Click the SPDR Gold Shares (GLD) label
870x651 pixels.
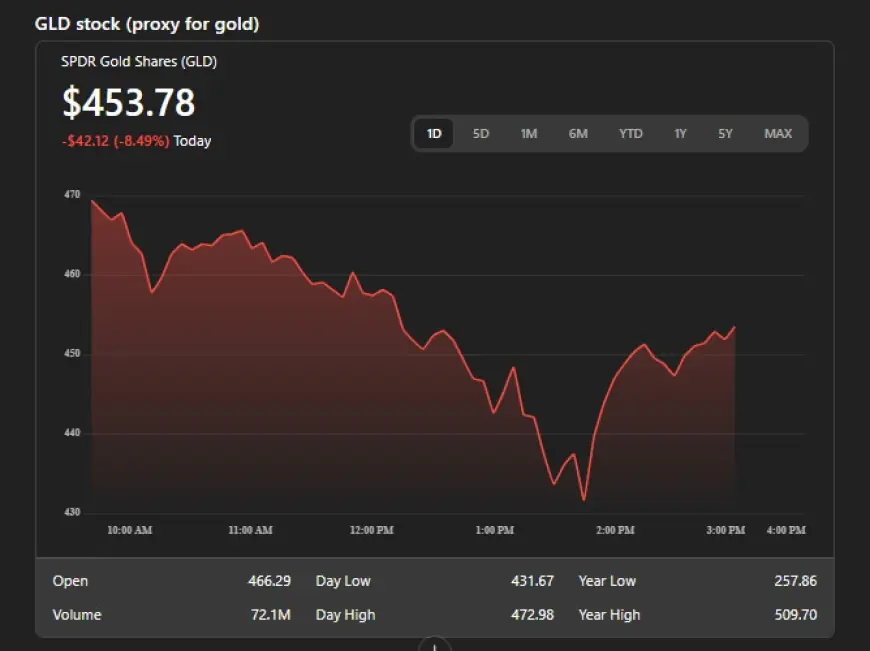pos(139,62)
